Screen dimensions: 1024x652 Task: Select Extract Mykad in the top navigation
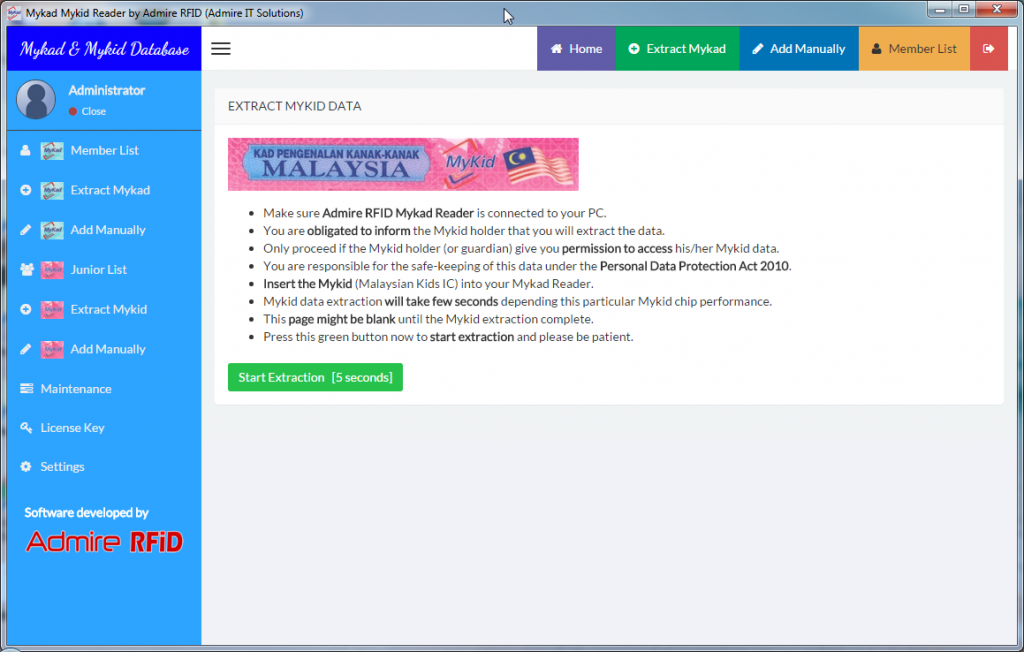(x=677, y=49)
